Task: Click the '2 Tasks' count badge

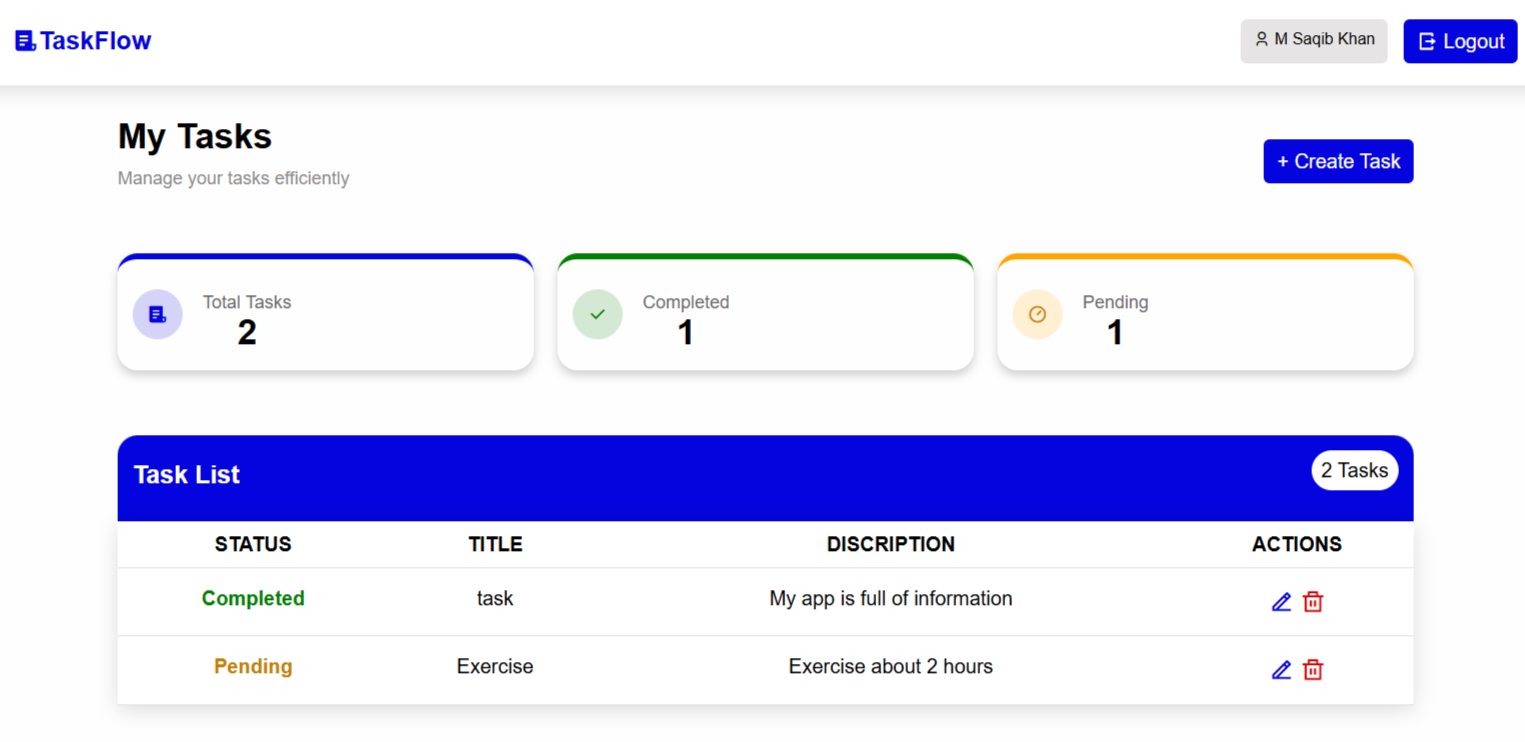Action: tap(1354, 471)
